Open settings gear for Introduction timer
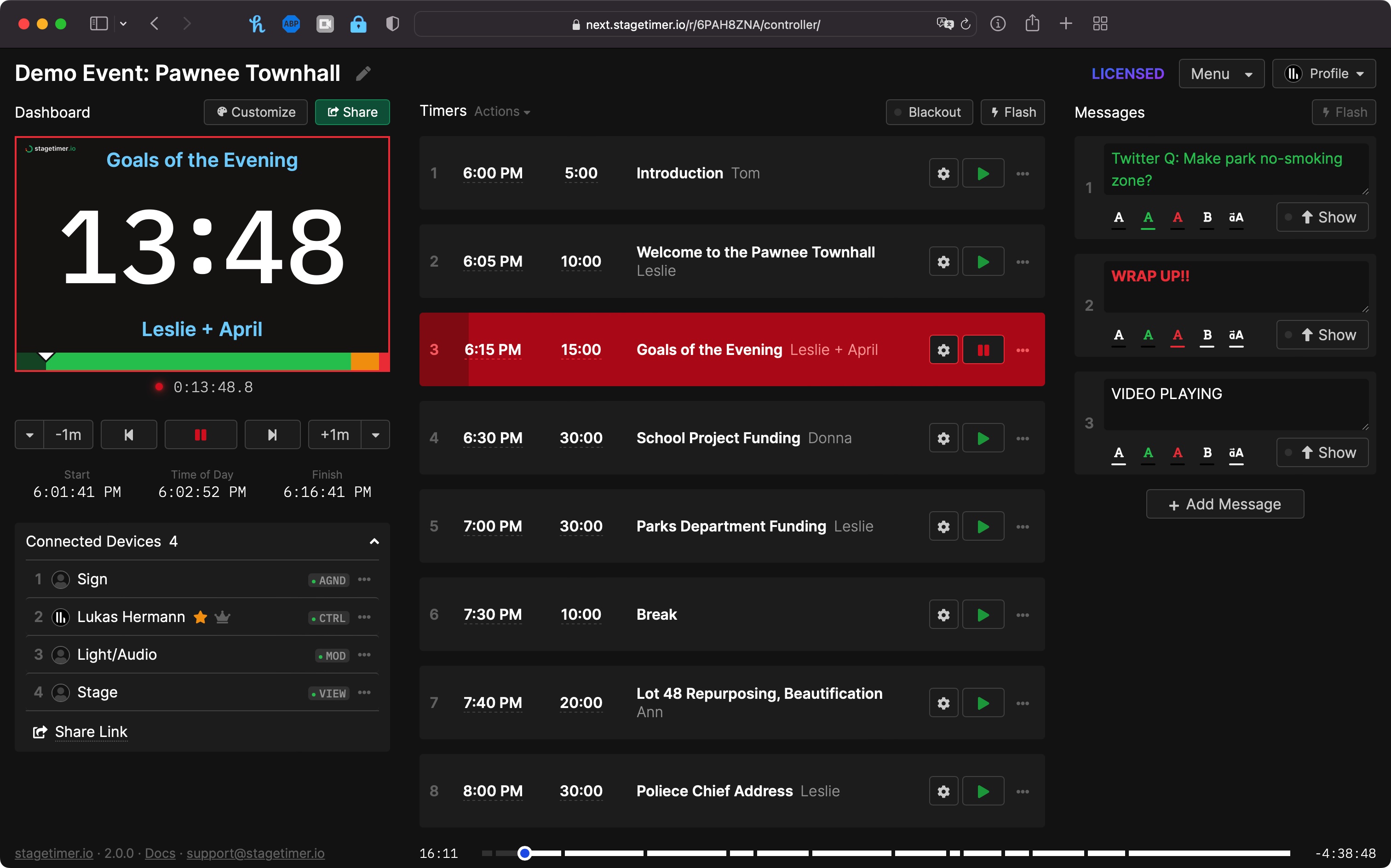Image resolution: width=1391 pixels, height=868 pixels. [x=943, y=173]
